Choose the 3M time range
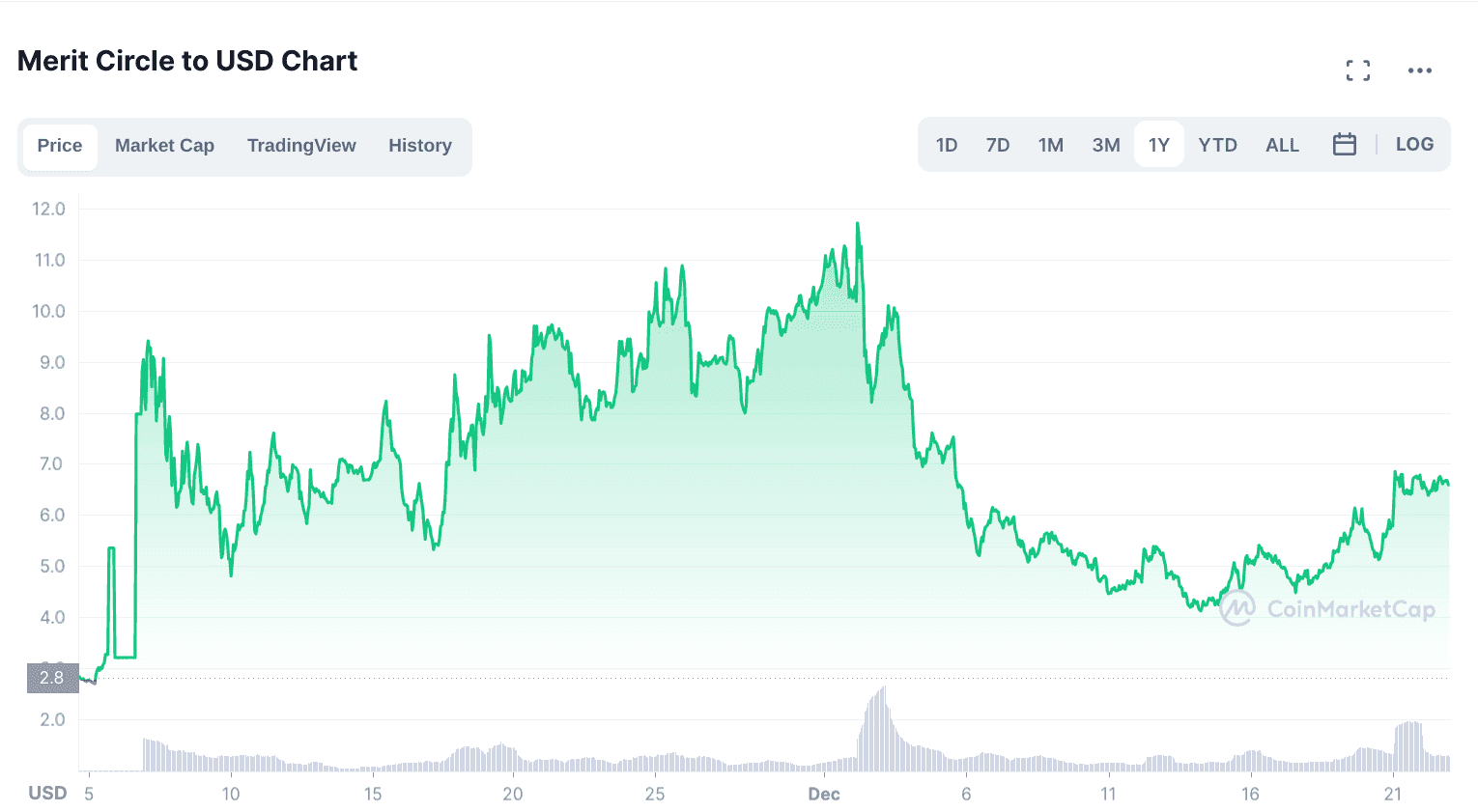Image resolution: width=1478 pixels, height=812 pixels. pos(1106,145)
